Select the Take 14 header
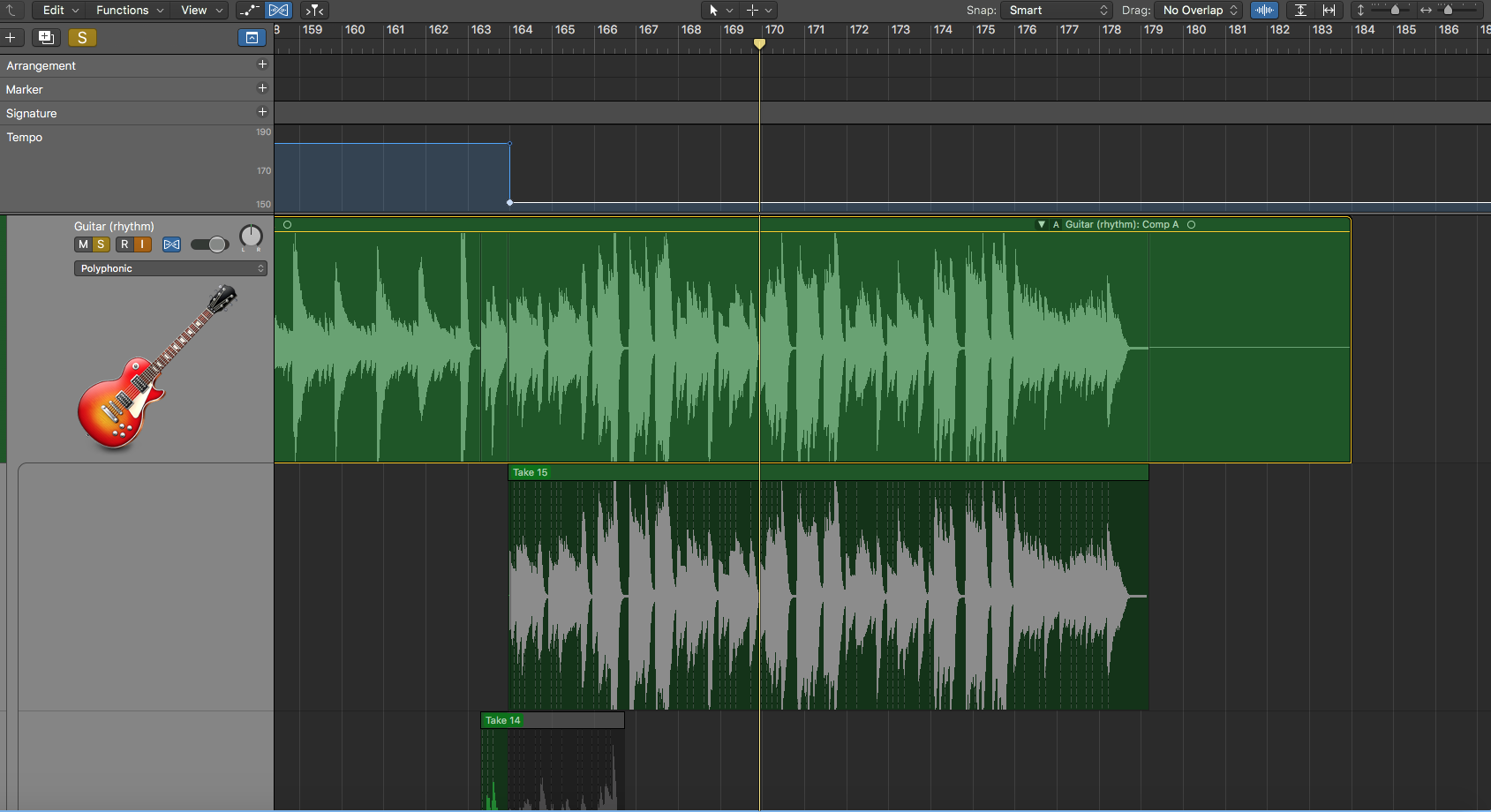1491x812 pixels. pos(553,720)
